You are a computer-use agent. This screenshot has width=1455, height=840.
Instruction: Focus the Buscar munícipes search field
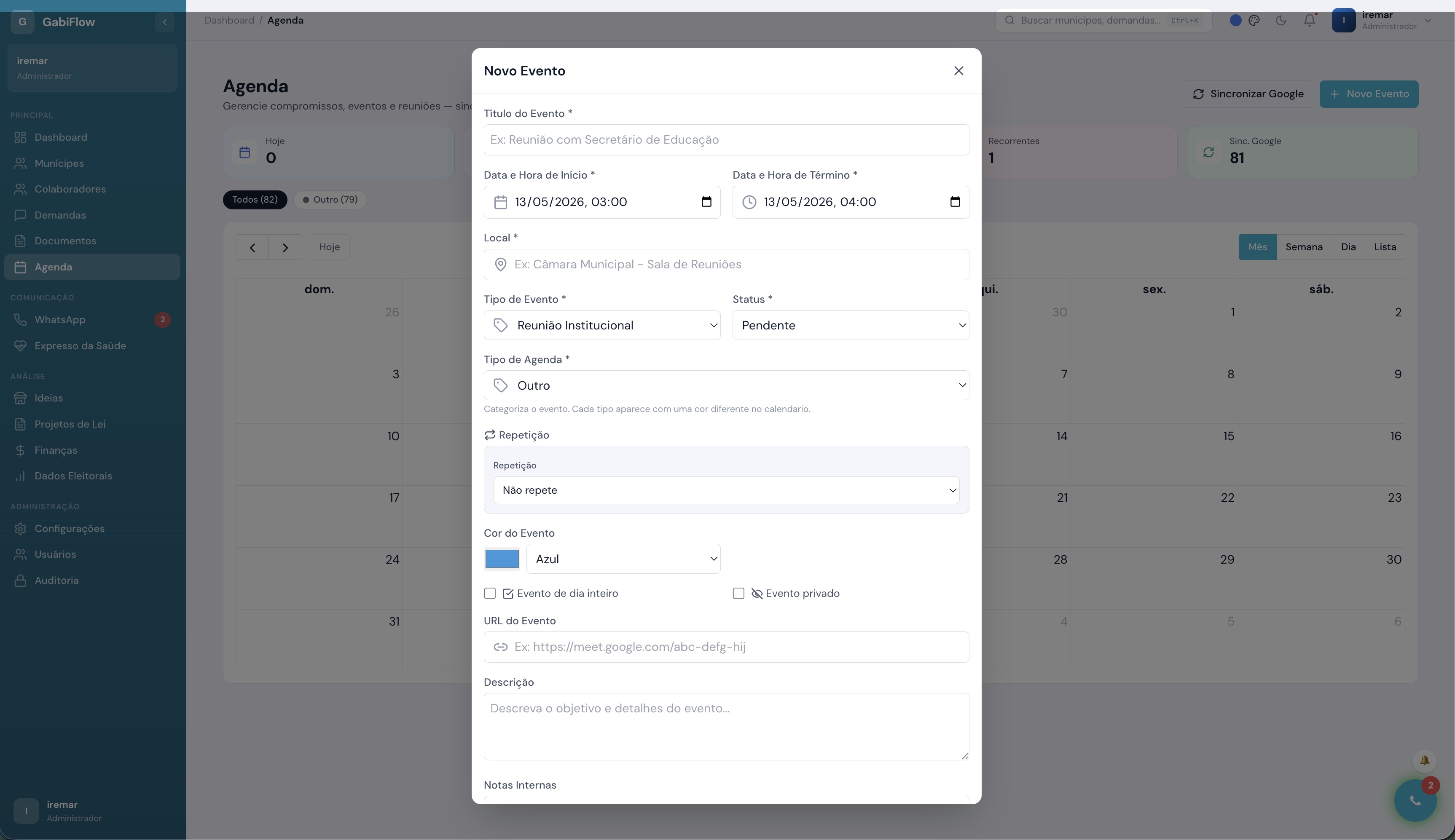(1103, 20)
